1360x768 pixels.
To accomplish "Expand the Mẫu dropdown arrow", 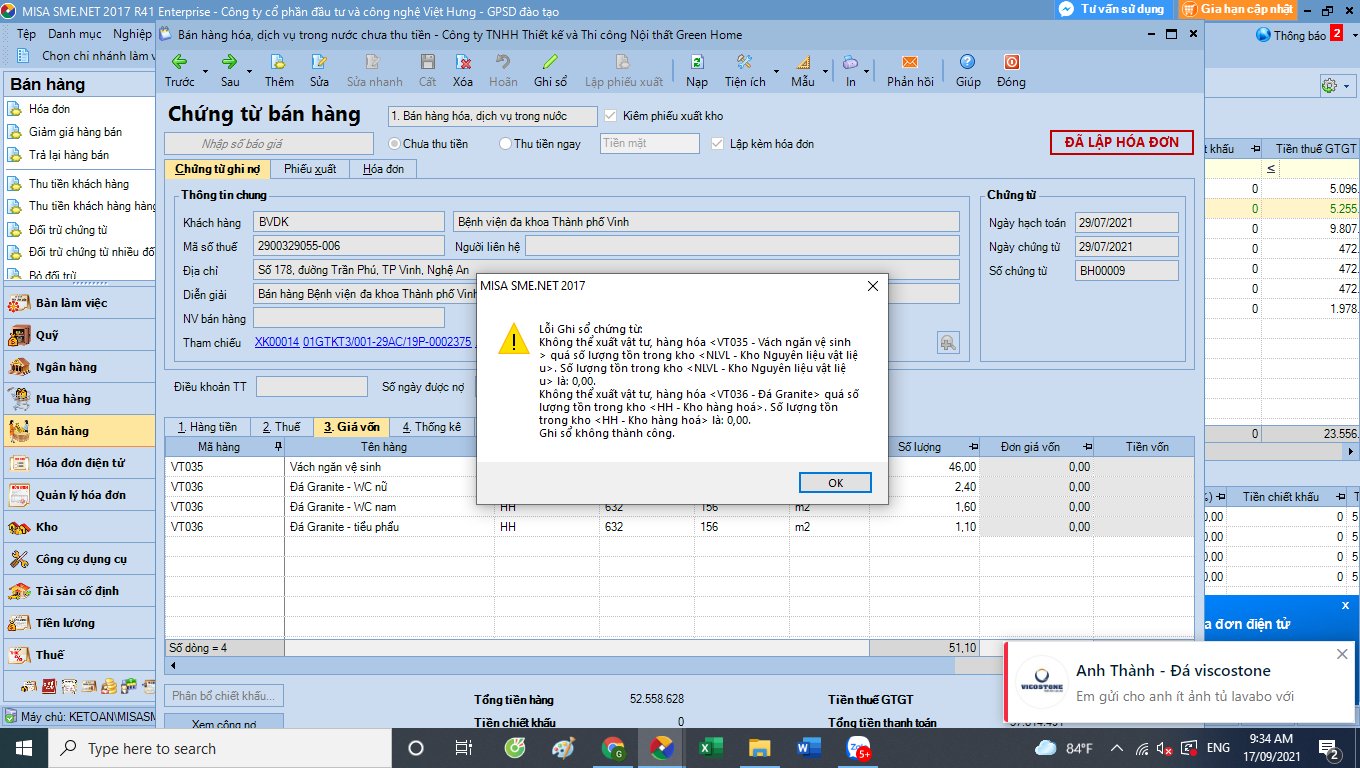I will pos(826,71).
